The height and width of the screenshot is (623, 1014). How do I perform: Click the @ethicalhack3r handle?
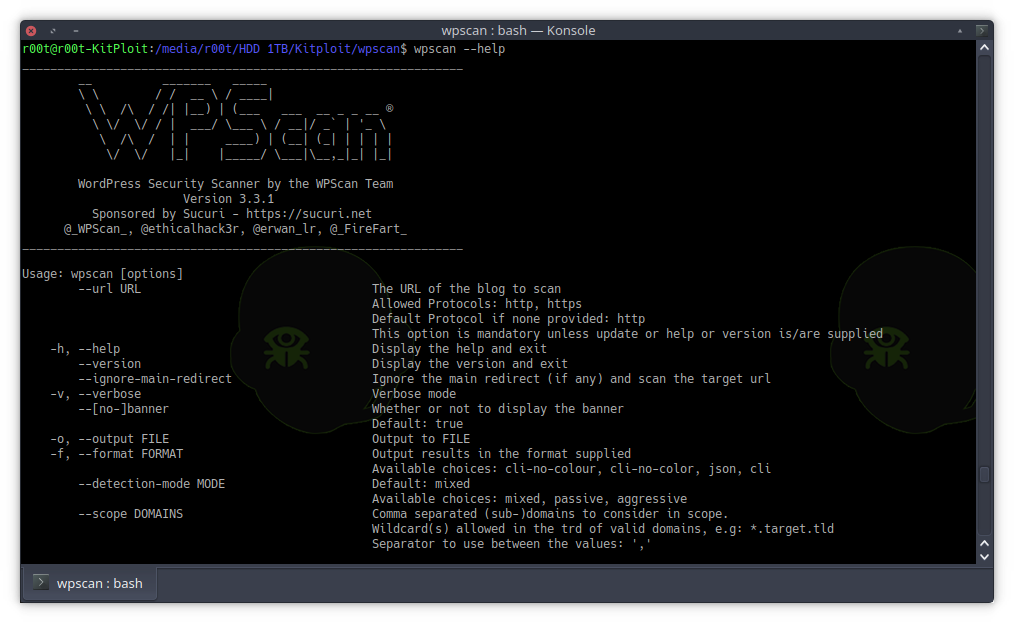(189, 228)
